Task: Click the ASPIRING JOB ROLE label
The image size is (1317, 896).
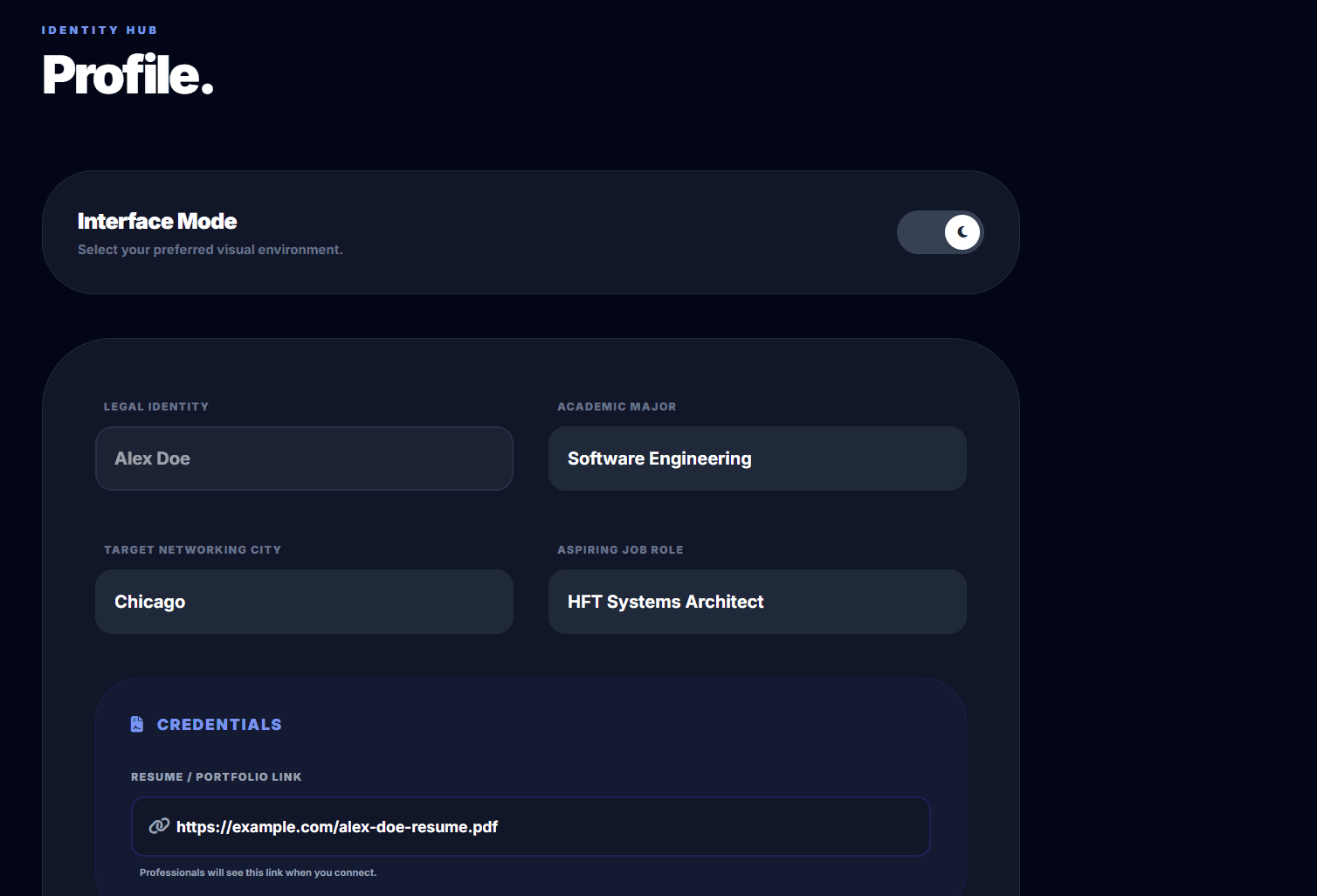Action: pos(620,549)
